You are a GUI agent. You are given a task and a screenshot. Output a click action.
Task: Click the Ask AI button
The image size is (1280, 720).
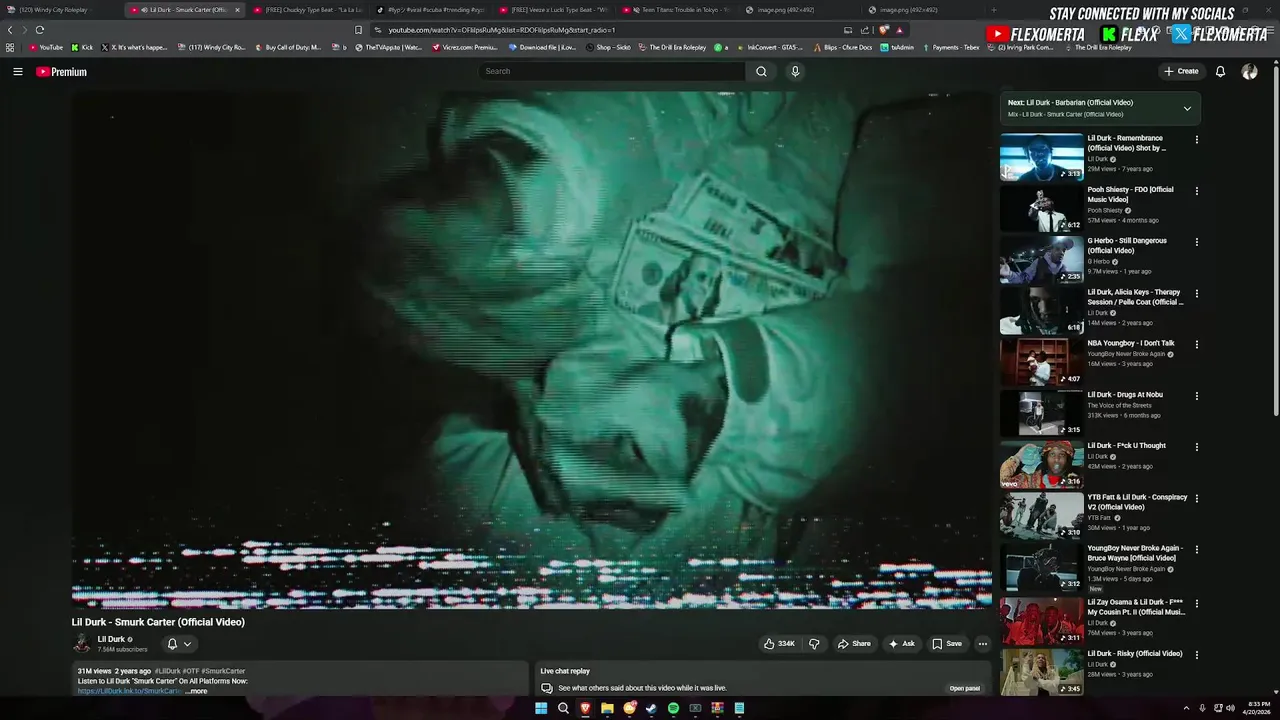coord(901,644)
